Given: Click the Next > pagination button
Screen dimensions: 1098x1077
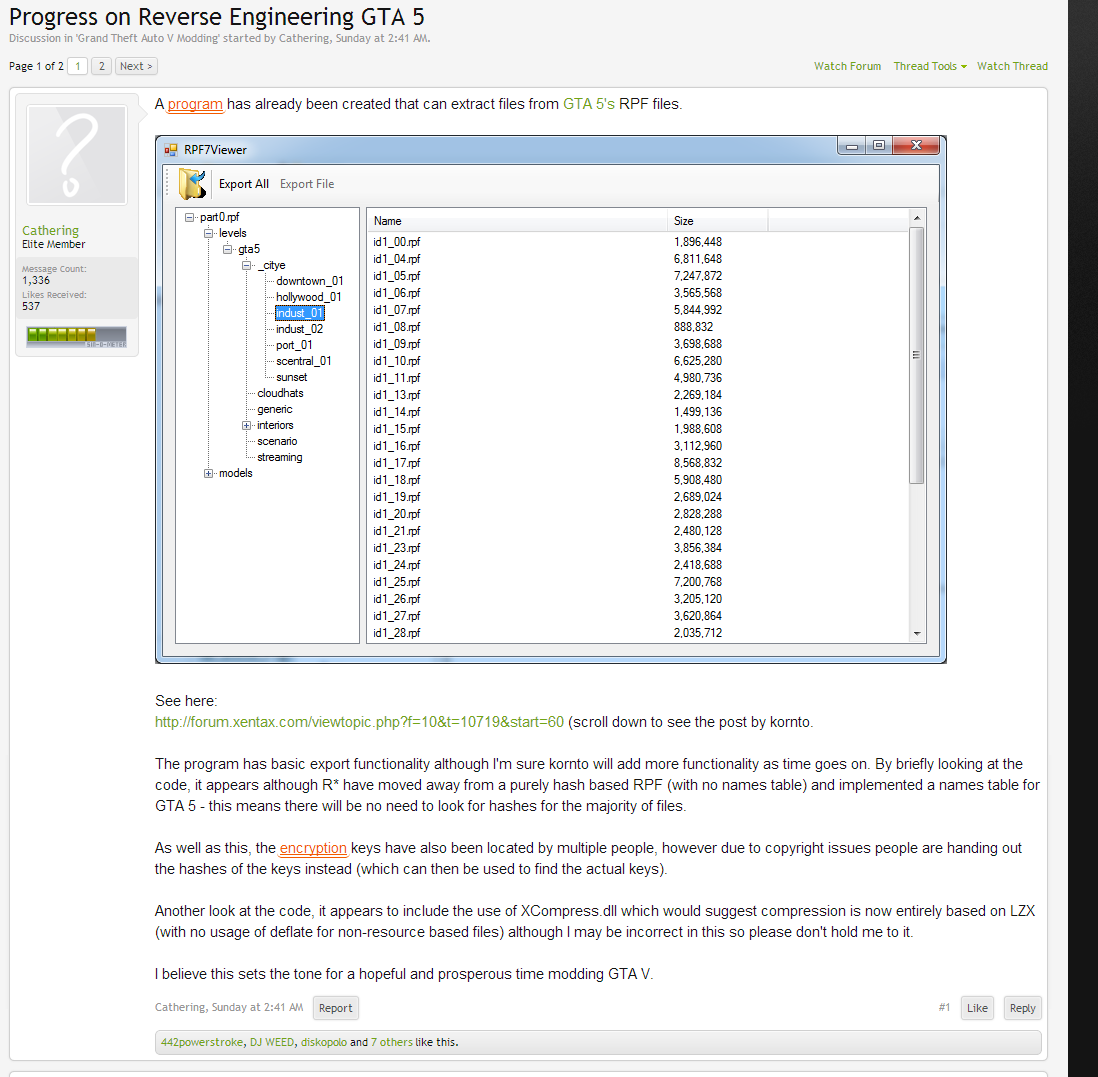Looking at the screenshot, I should coord(136,66).
